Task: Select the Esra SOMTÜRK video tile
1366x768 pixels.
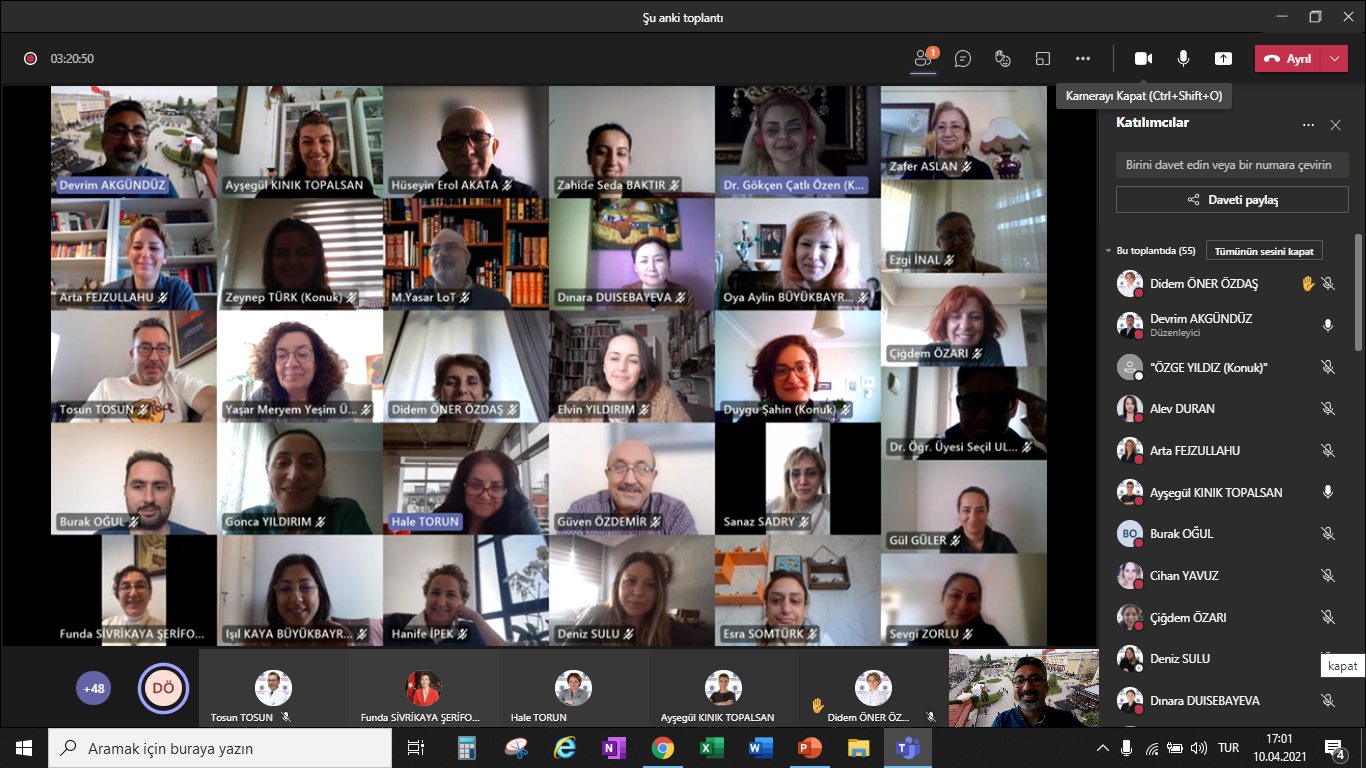Action: pyautogui.click(x=798, y=590)
